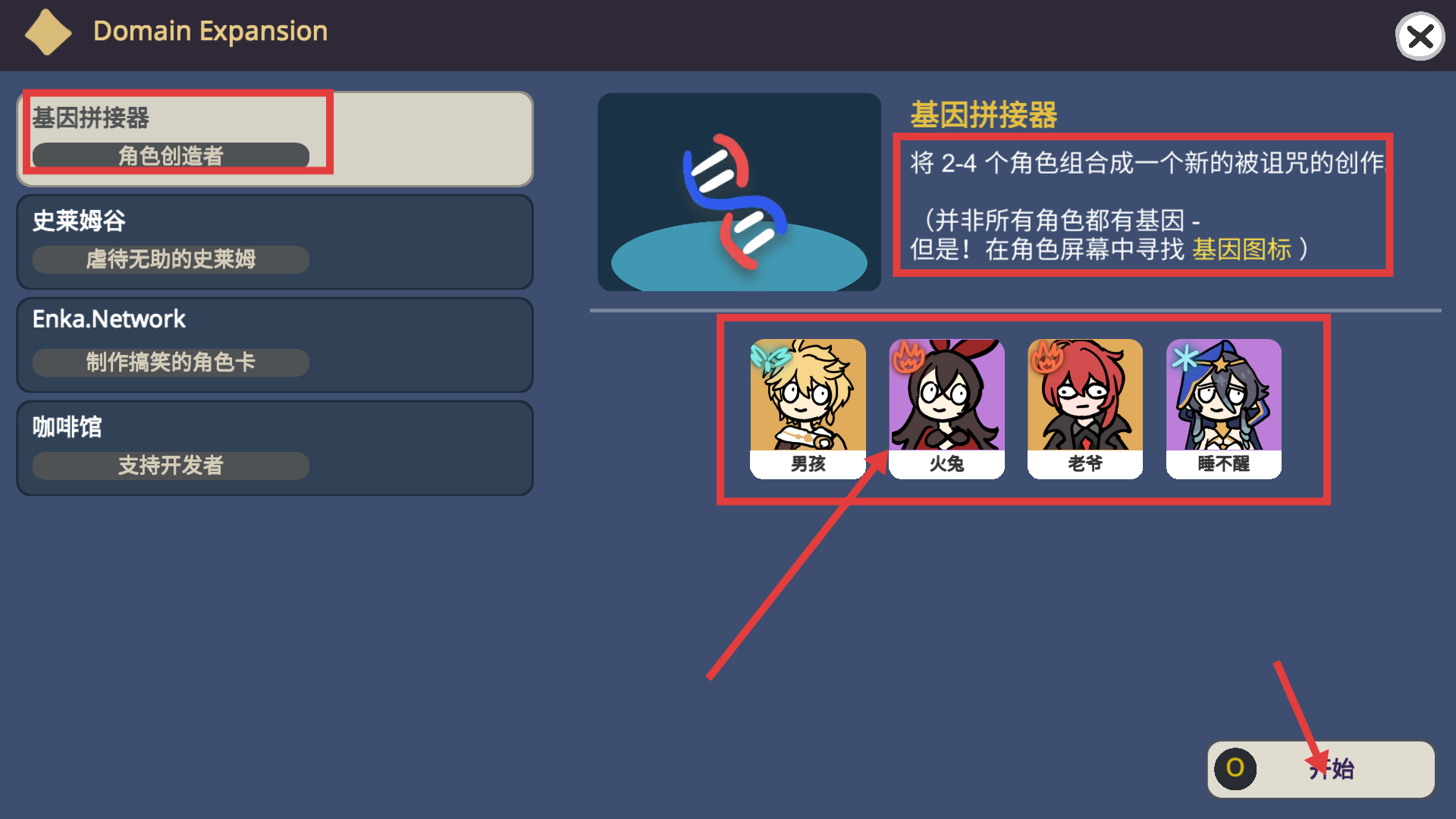The width and height of the screenshot is (1456, 819).
Task: Click the pyro flame badge on 老爷
Action: 1047,357
